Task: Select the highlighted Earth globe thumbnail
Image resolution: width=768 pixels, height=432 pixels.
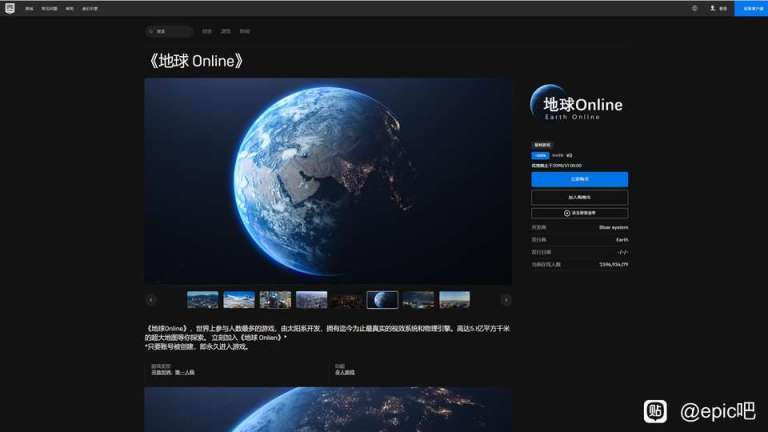Action: pos(383,300)
